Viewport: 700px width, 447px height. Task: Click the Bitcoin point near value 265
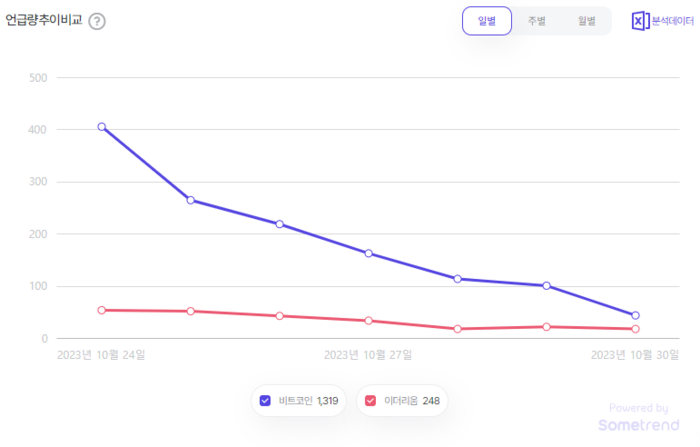(x=191, y=200)
